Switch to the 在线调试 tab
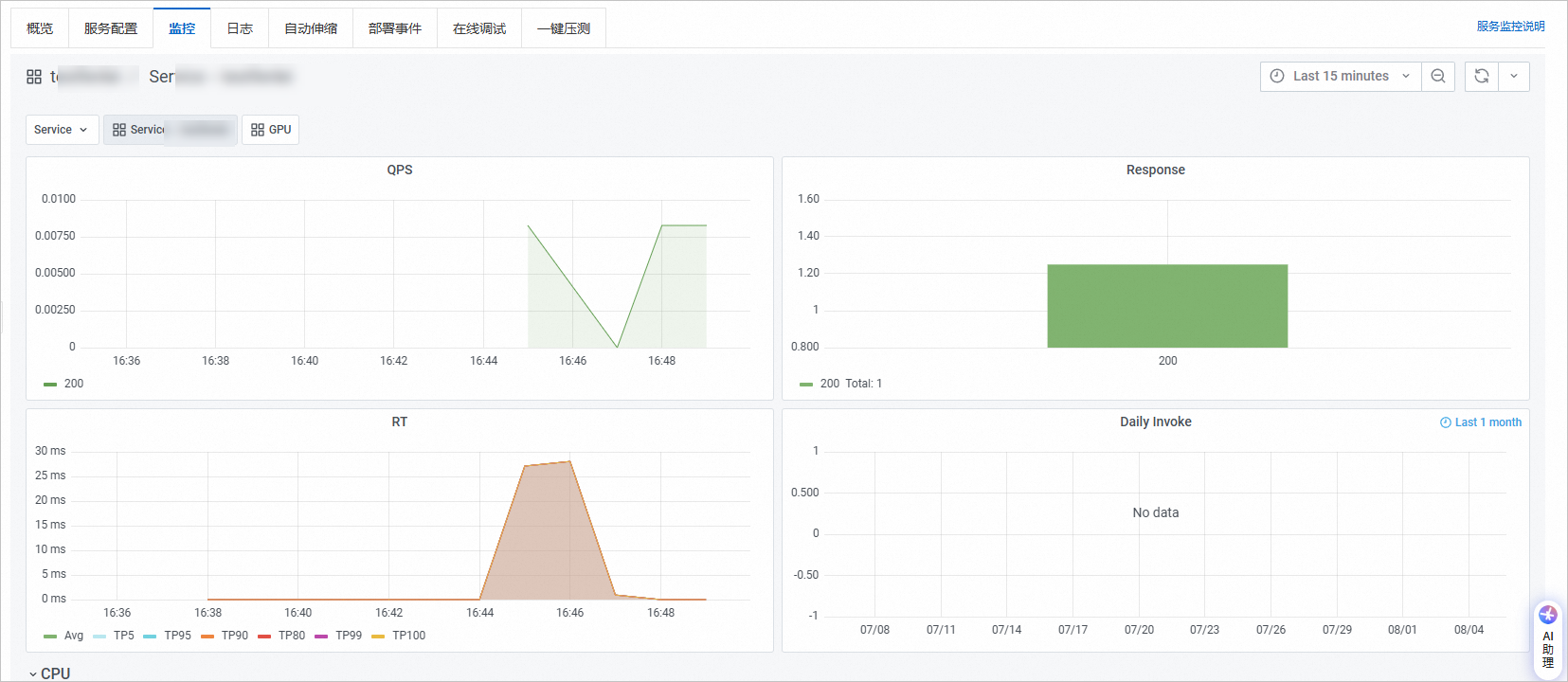The width and height of the screenshot is (1568, 682). pyautogui.click(x=479, y=28)
